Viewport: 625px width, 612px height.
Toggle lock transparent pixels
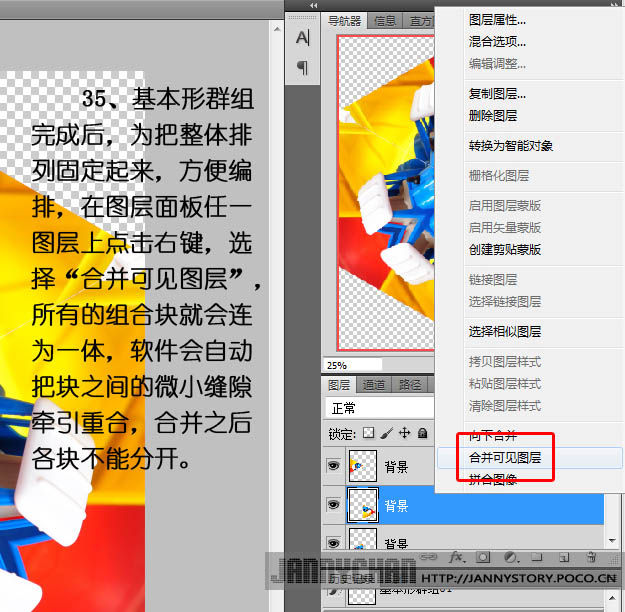368,434
